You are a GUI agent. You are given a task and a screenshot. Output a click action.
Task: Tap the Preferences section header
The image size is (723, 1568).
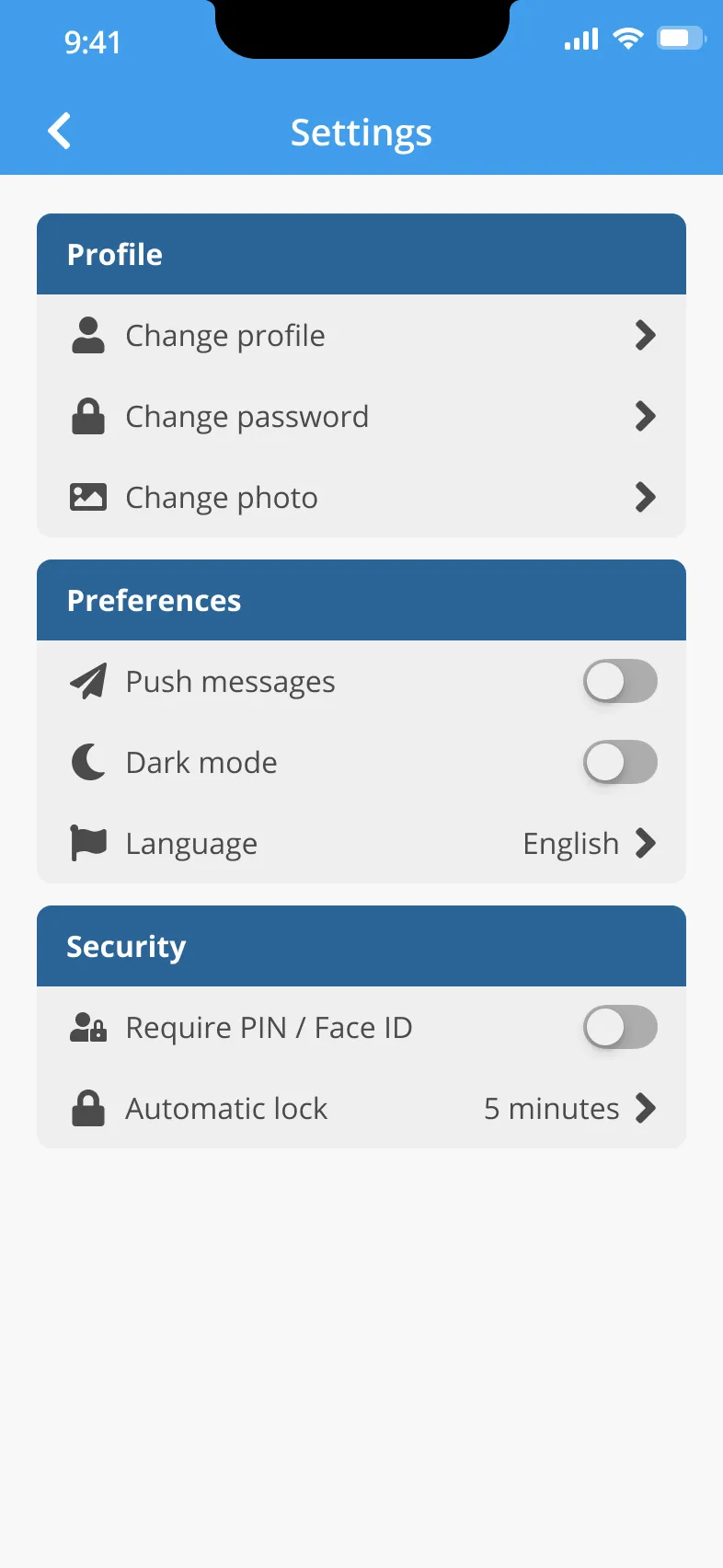[x=361, y=600]
